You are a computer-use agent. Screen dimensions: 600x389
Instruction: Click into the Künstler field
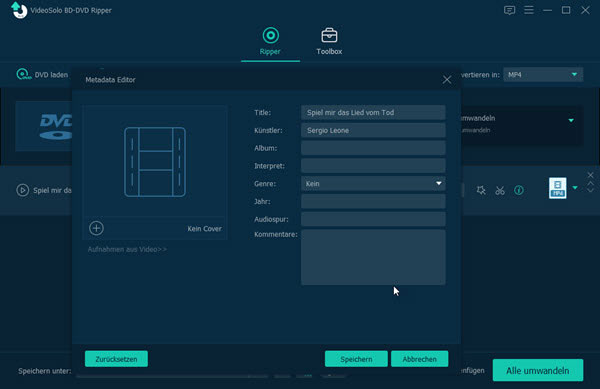[373, 130]
